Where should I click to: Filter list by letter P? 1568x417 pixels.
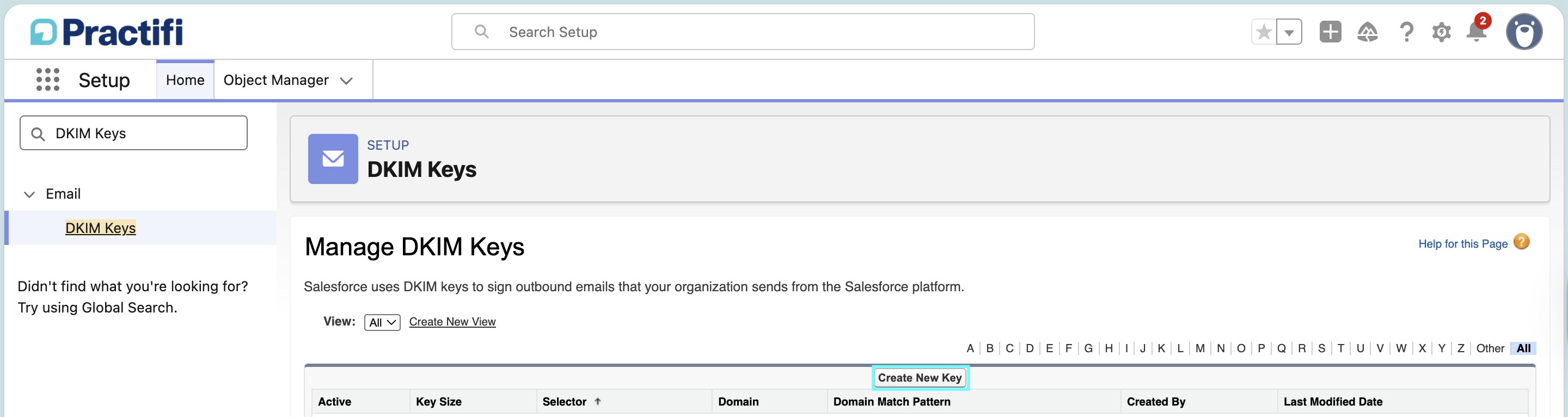click(x=1261, y=348)
